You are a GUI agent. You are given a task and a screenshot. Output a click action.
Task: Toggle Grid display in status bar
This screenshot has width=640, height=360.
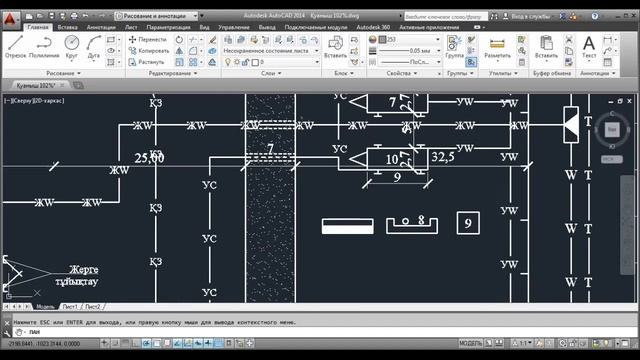125,344
